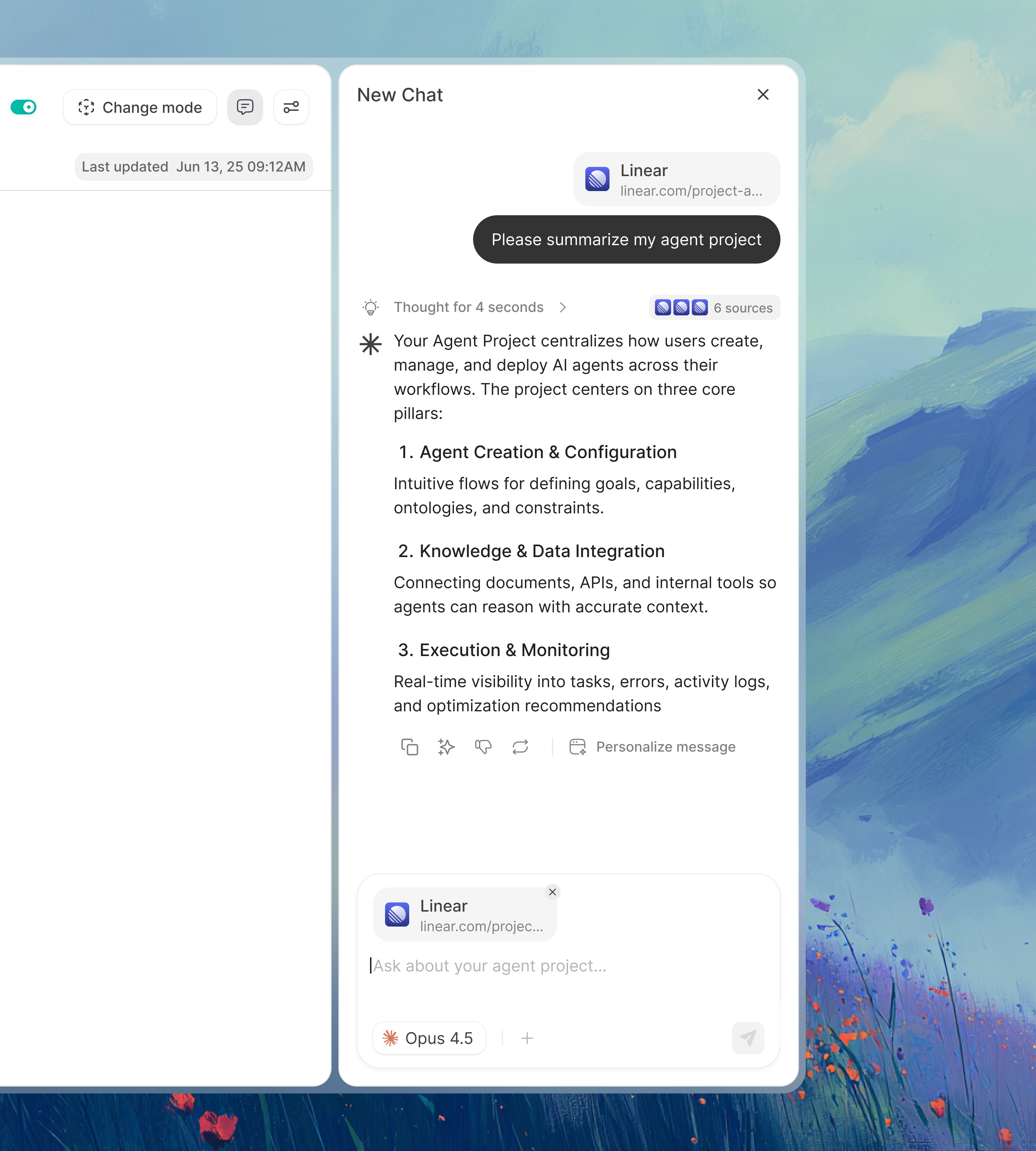Click the send message arrow
Image resolution: width=1036 pixels, height=1151 pixels.
tap(747, 1038)
